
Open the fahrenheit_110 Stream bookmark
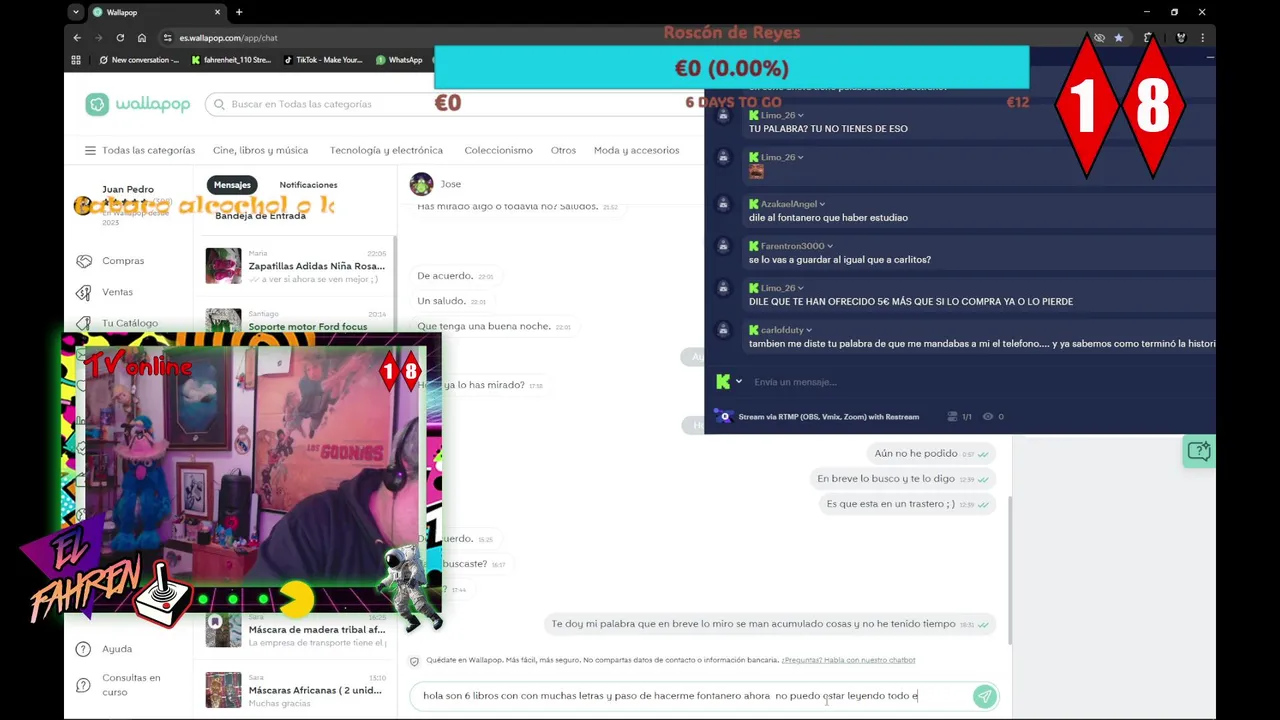coord(231,60)
